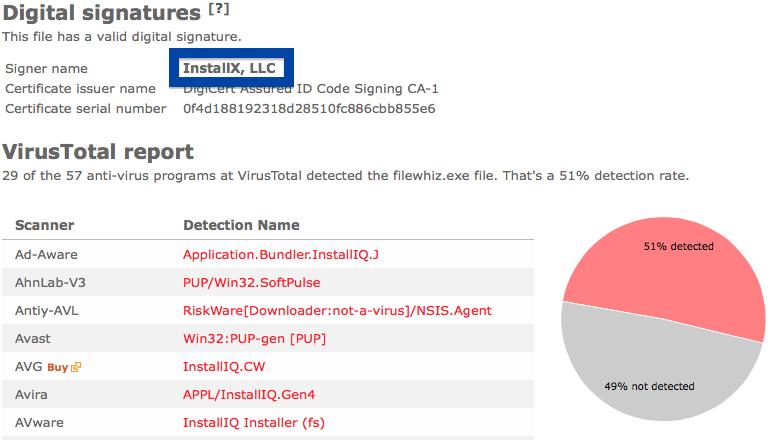The width and height of the screenshot is (775, 440).
Task: Select the Ad-Aware scanner row
Action: 268,255
